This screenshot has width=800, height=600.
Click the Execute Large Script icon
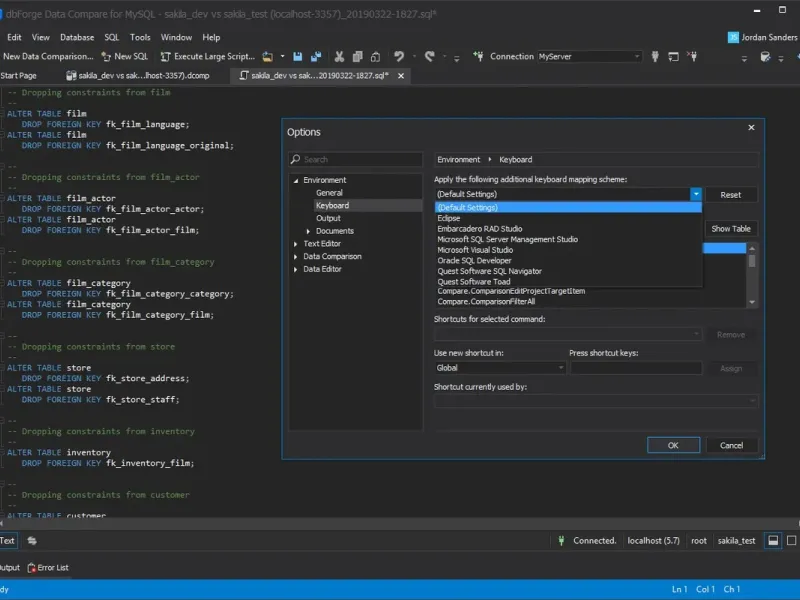(x=166, y=57)
